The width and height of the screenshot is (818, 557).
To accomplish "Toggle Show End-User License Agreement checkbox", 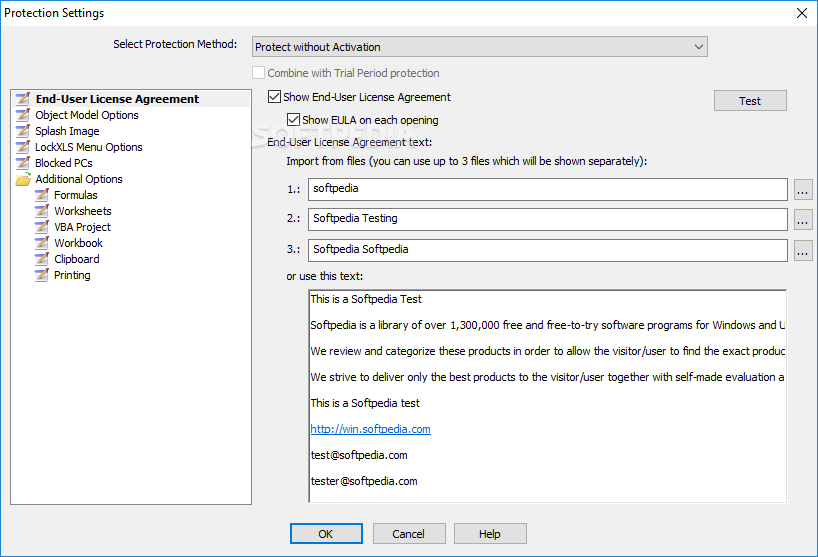I will point(274,96).
